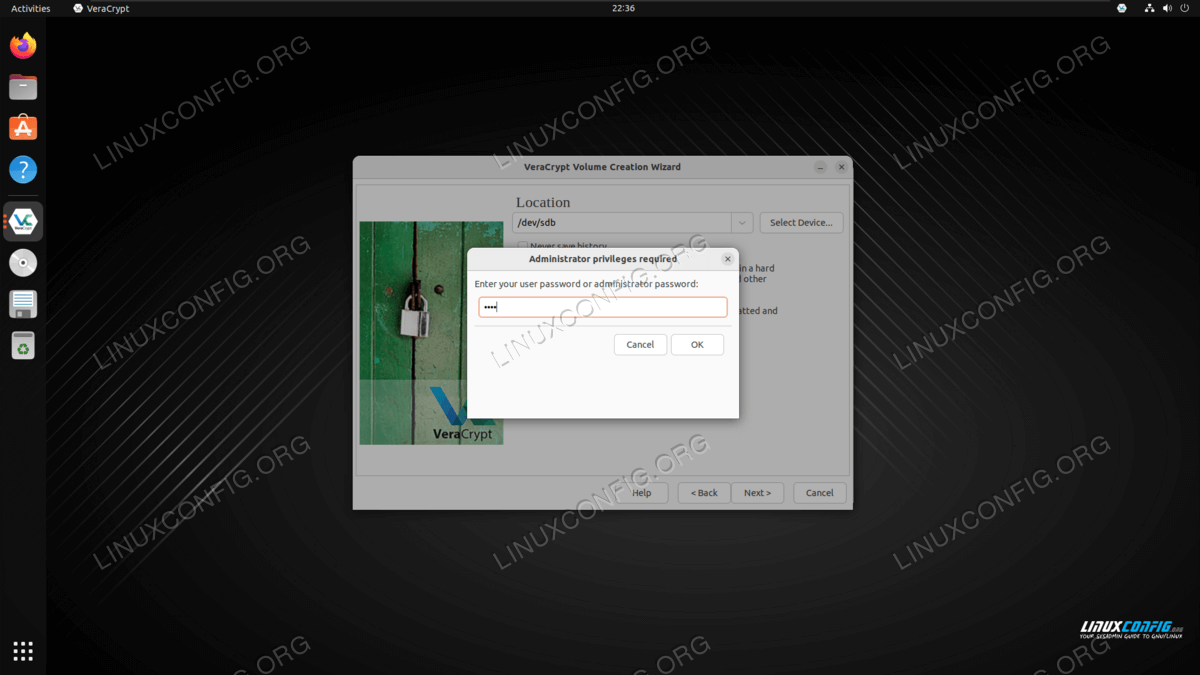
Task: Open the clock showing 22:36
Action: coord(623,8)
